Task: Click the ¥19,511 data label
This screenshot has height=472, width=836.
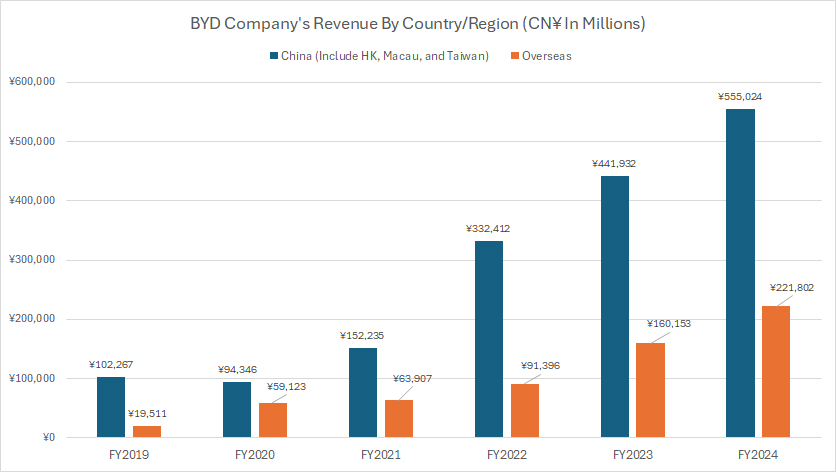Action: tap(147, 414)
